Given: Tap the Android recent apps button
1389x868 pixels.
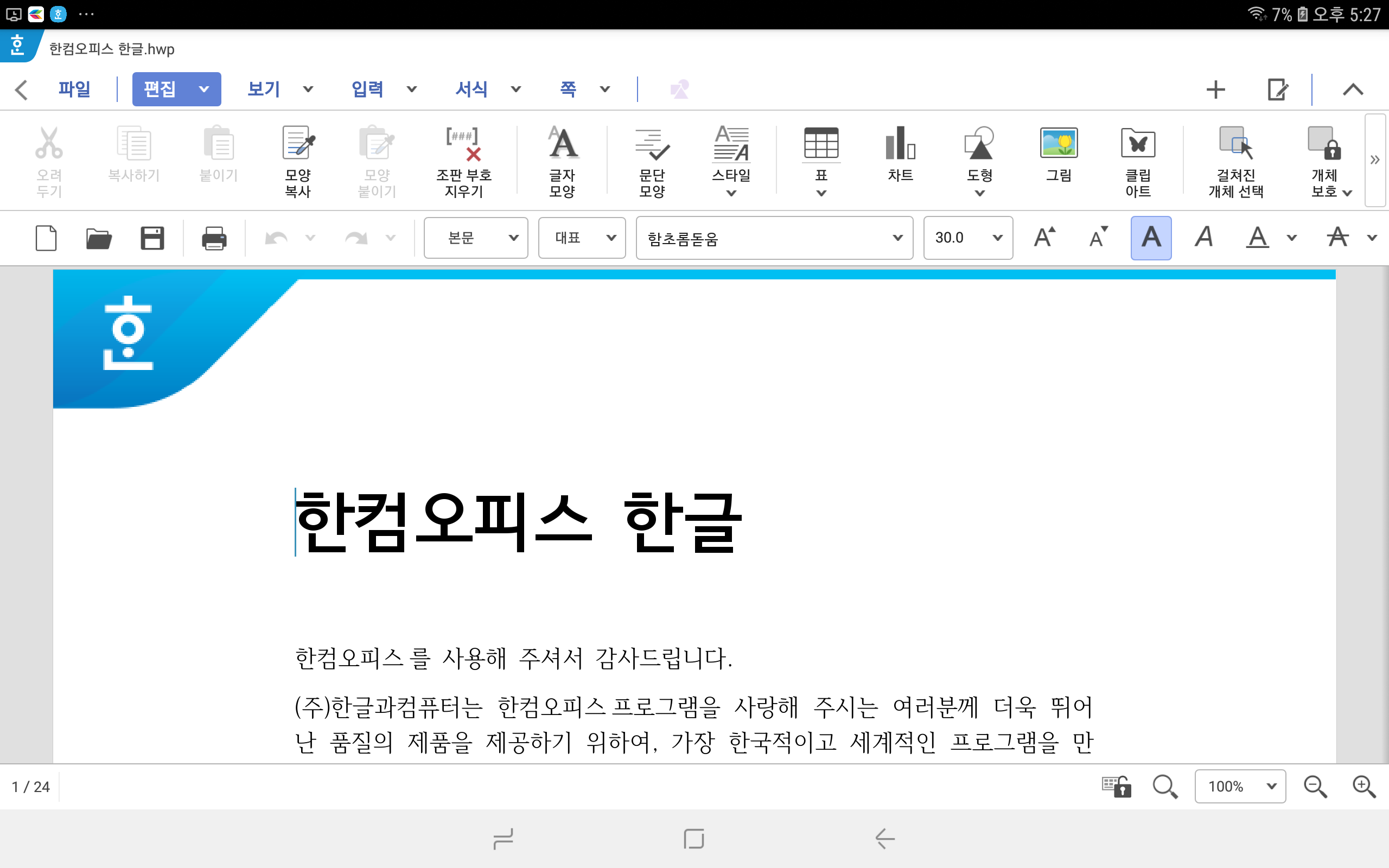Looking at the screenshot, I should coord(503,839).
